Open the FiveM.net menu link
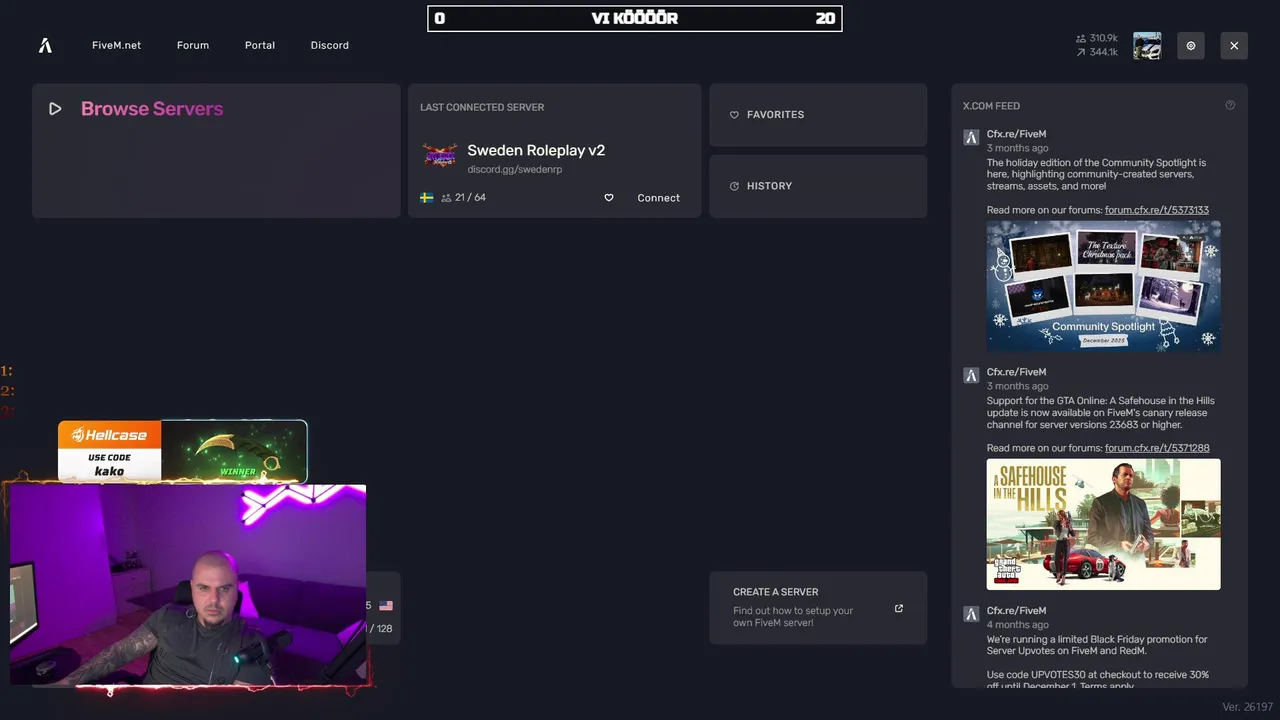The height and width of the screenshot is (720, 1280). 116,45
